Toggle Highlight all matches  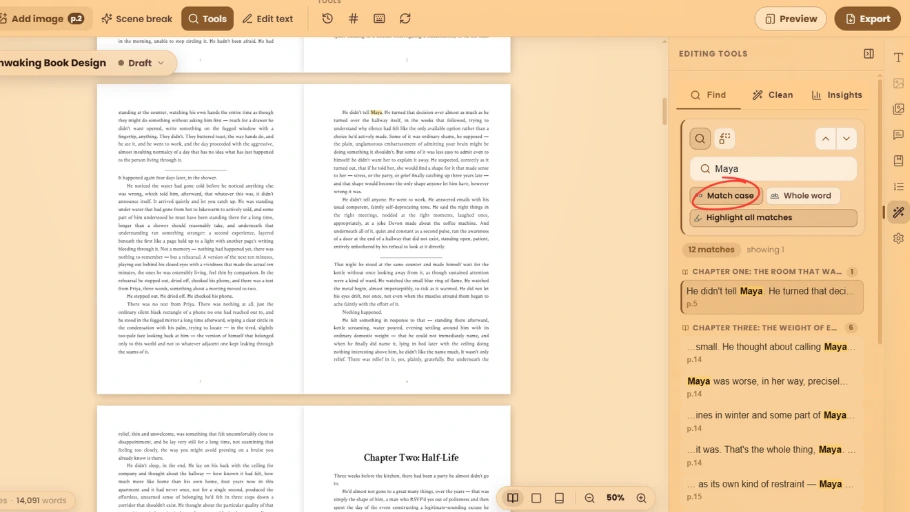(x=773, y=218)
